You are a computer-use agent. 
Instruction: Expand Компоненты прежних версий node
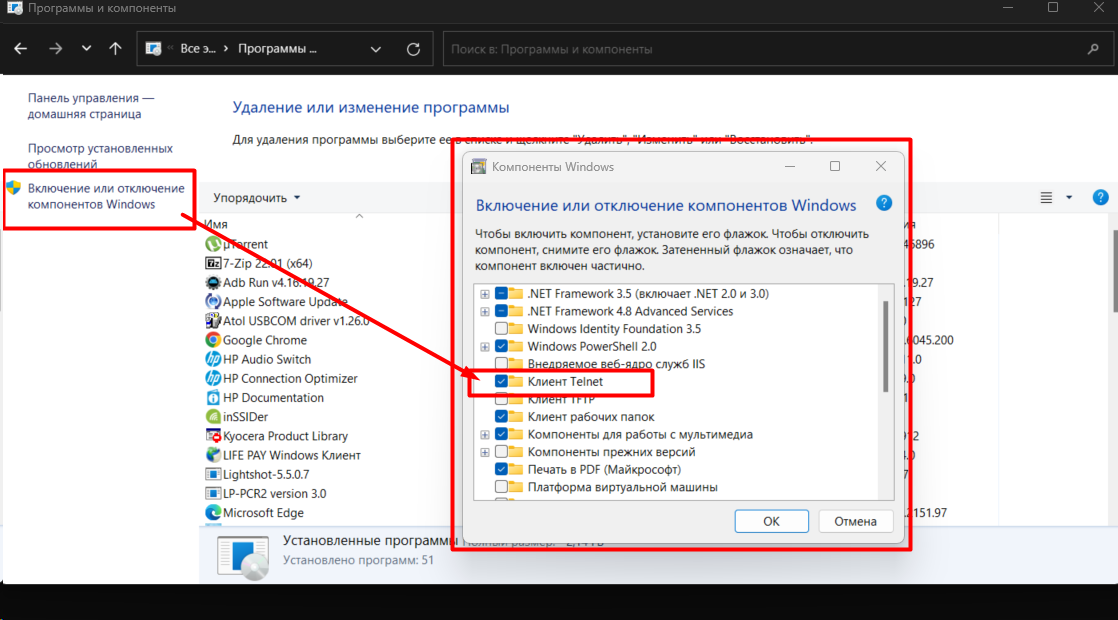pos(485,453)
